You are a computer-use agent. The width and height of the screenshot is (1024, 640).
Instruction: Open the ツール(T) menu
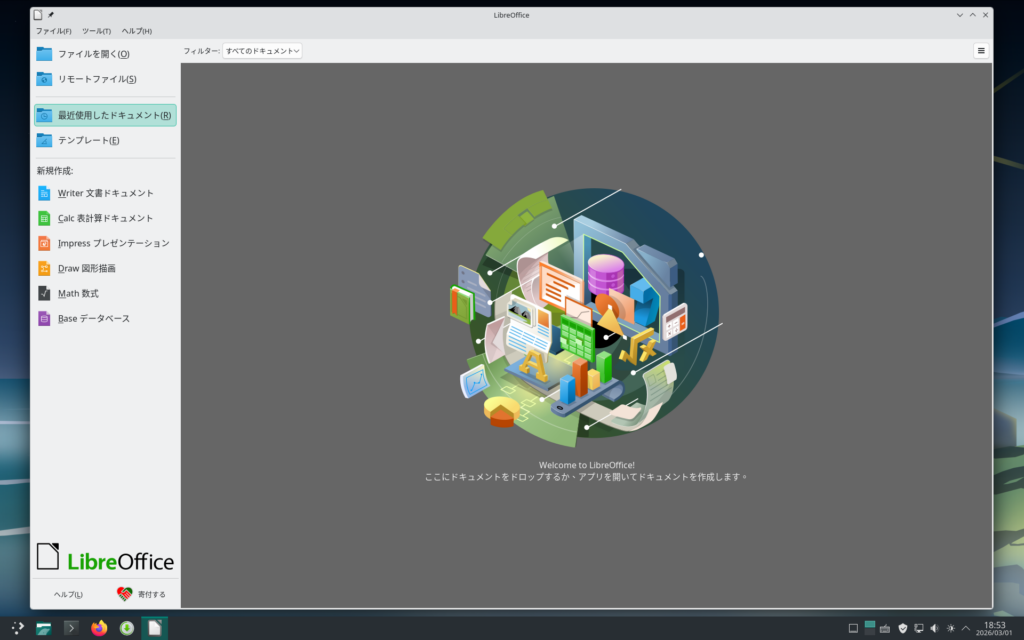(x=96, y=31)
